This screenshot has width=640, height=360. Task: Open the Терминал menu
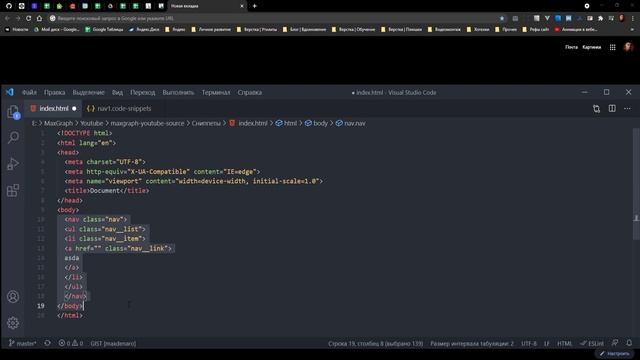click(216, 93)
